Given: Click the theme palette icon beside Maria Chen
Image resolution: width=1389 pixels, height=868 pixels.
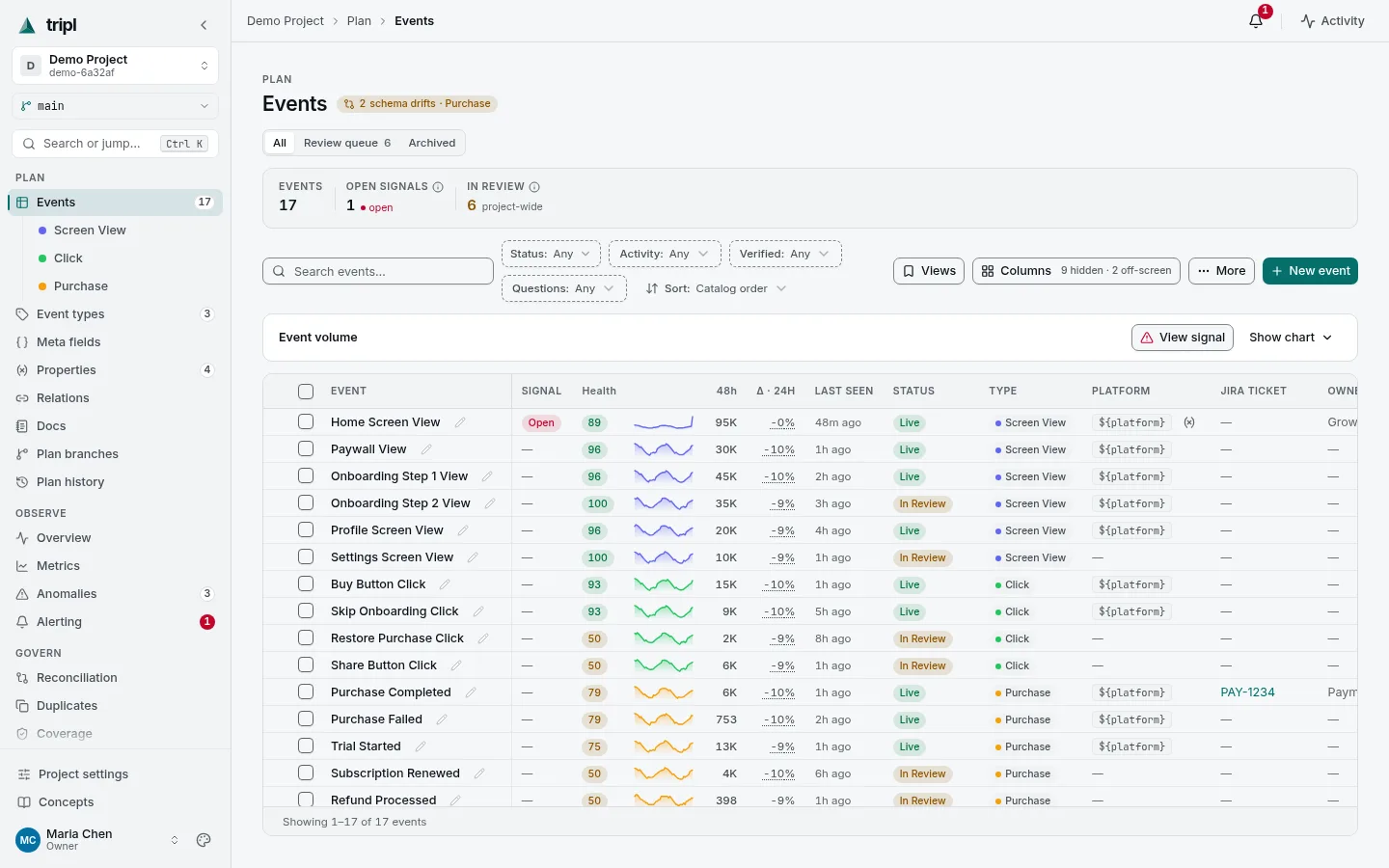Looking at the screenshot, I should (204, 840).
